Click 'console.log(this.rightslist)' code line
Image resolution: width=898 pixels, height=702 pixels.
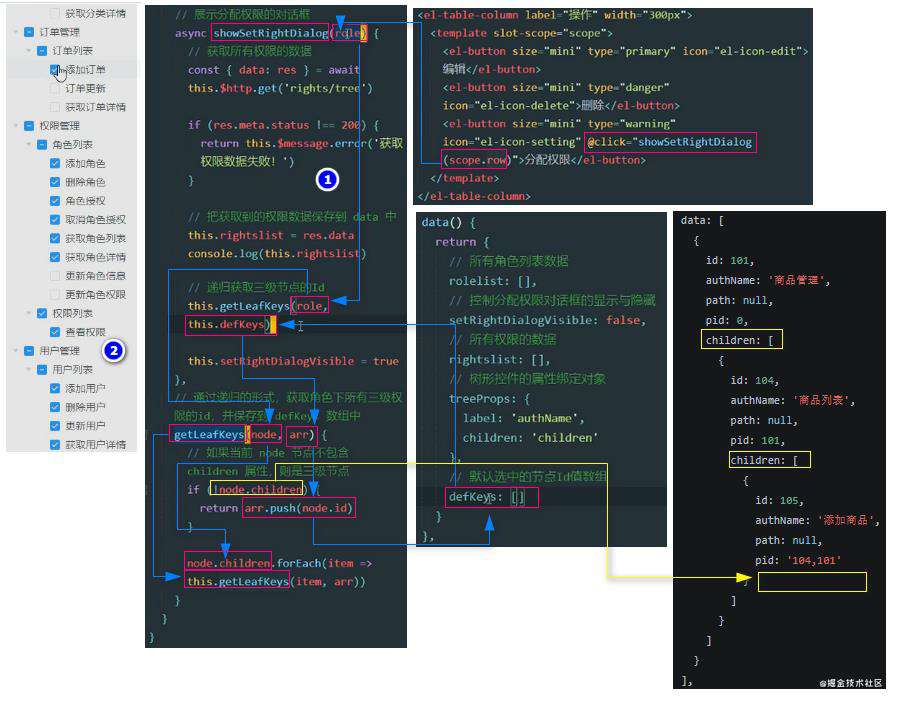(277, 254)
